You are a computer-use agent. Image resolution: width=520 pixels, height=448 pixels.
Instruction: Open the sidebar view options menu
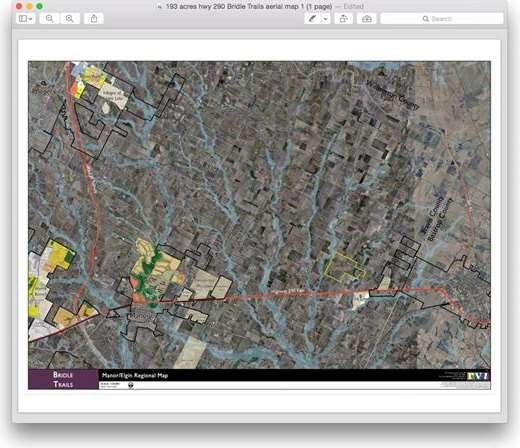coord(25,19)
